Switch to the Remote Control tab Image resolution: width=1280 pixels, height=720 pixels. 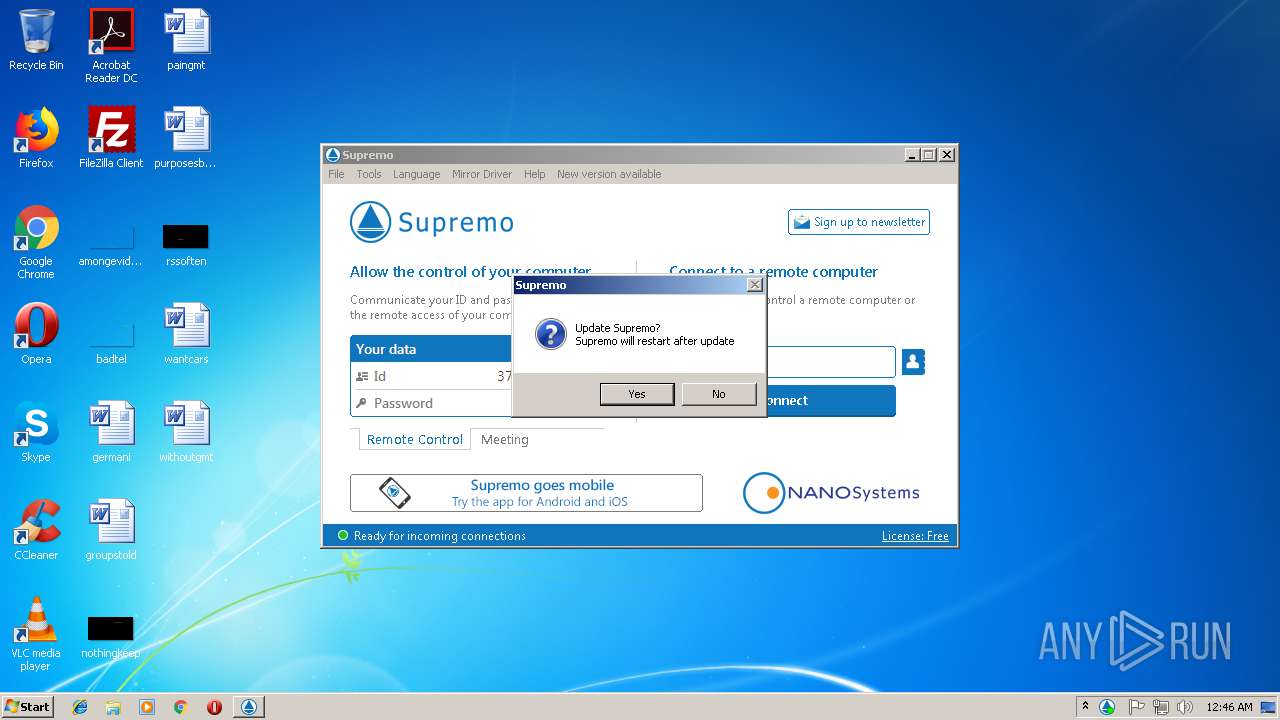click(414, 440)
